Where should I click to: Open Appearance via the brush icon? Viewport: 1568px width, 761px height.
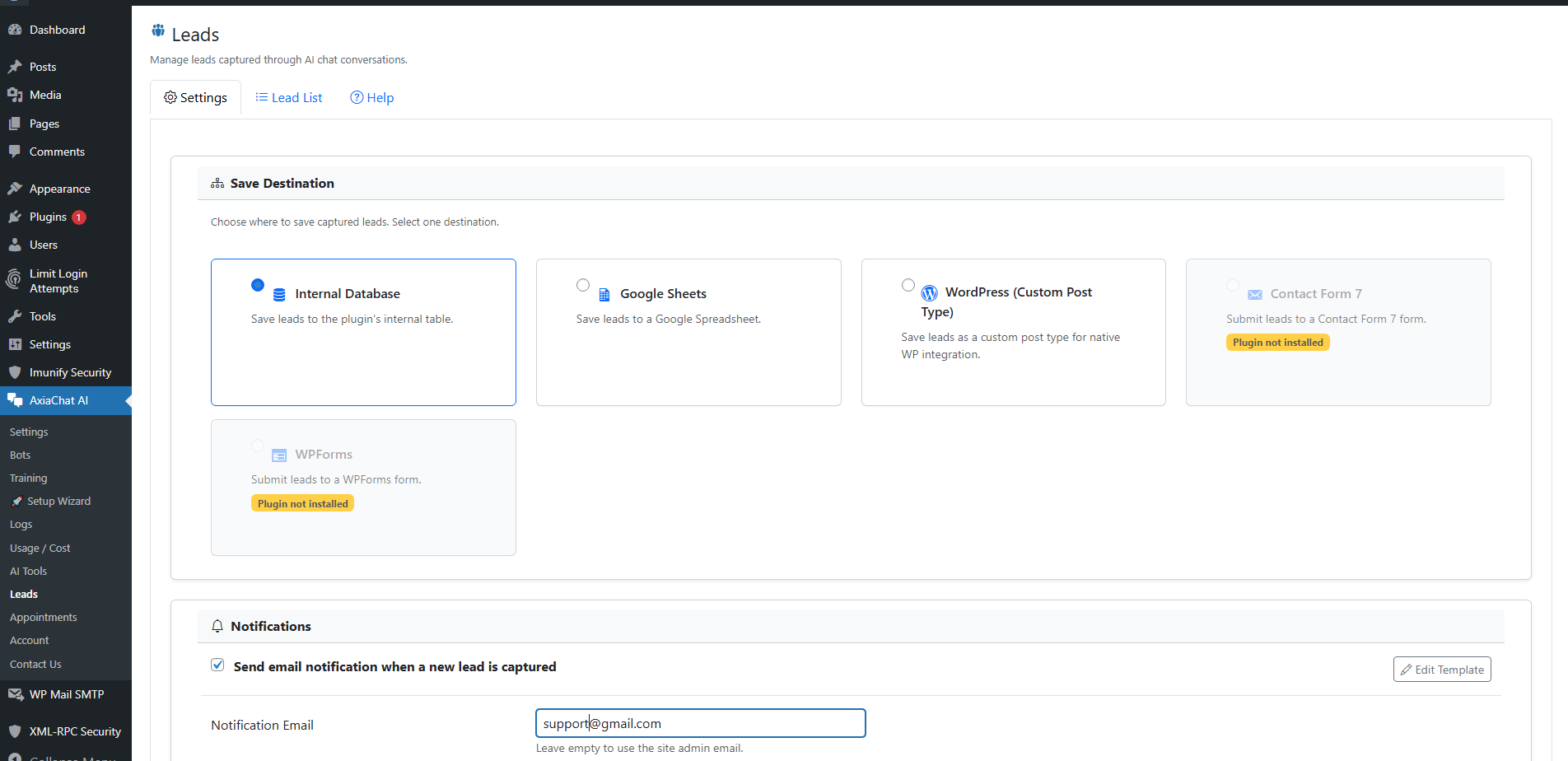(15, 188)
